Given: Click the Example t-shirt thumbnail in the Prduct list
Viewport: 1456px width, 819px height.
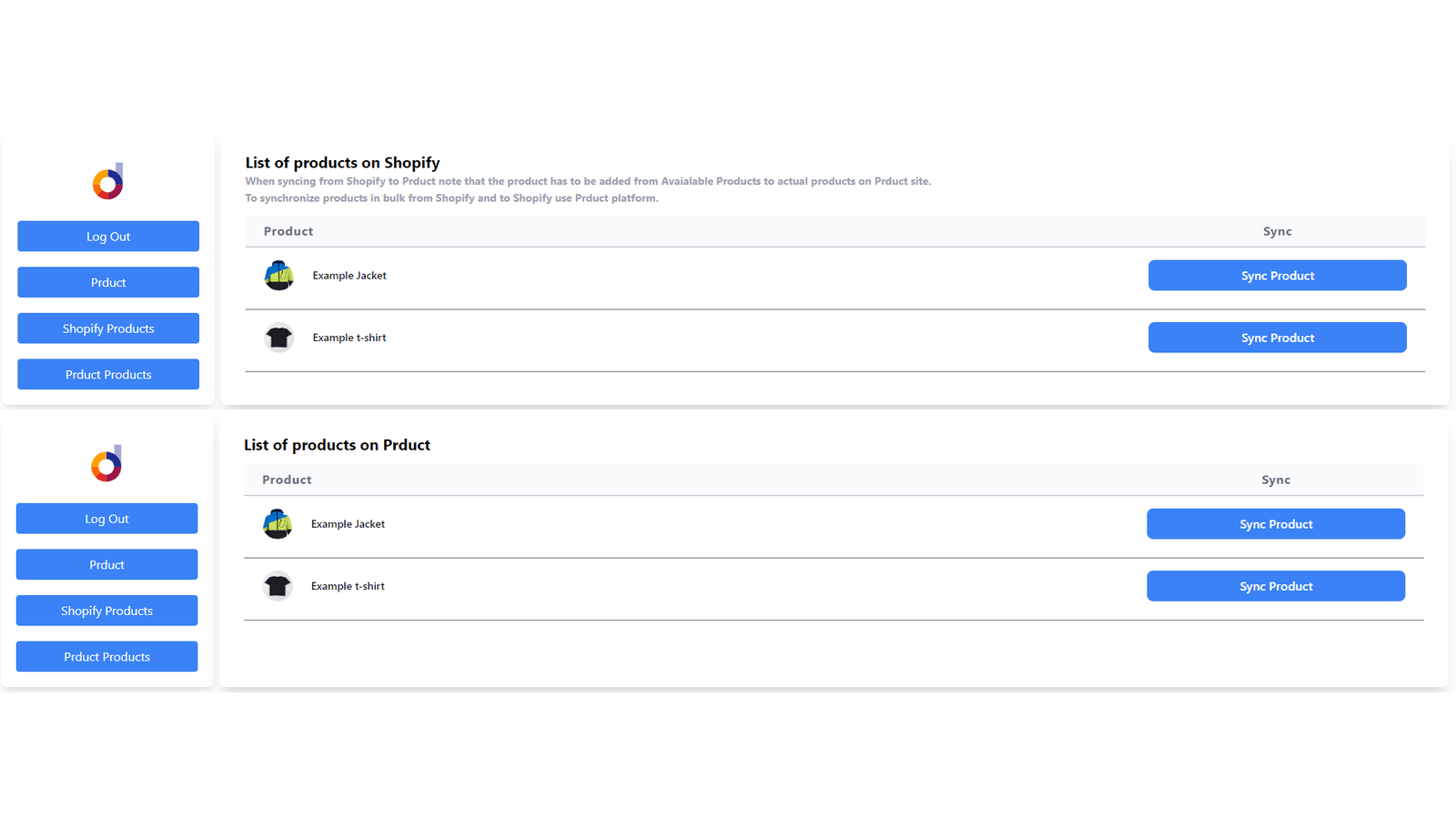Looking at the screenshot, I should point(278,586).
